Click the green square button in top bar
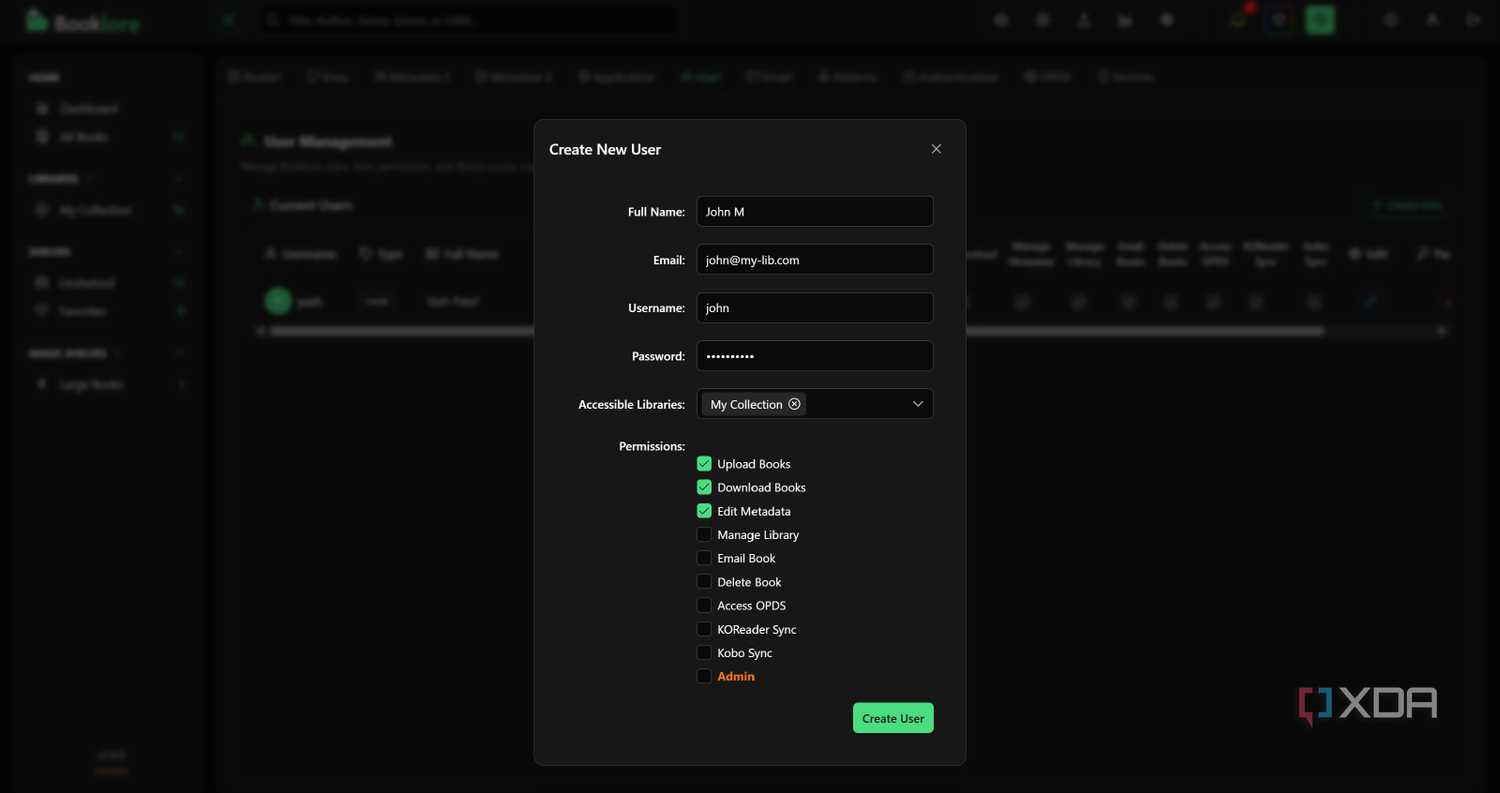 click(x=1320, y=19)
